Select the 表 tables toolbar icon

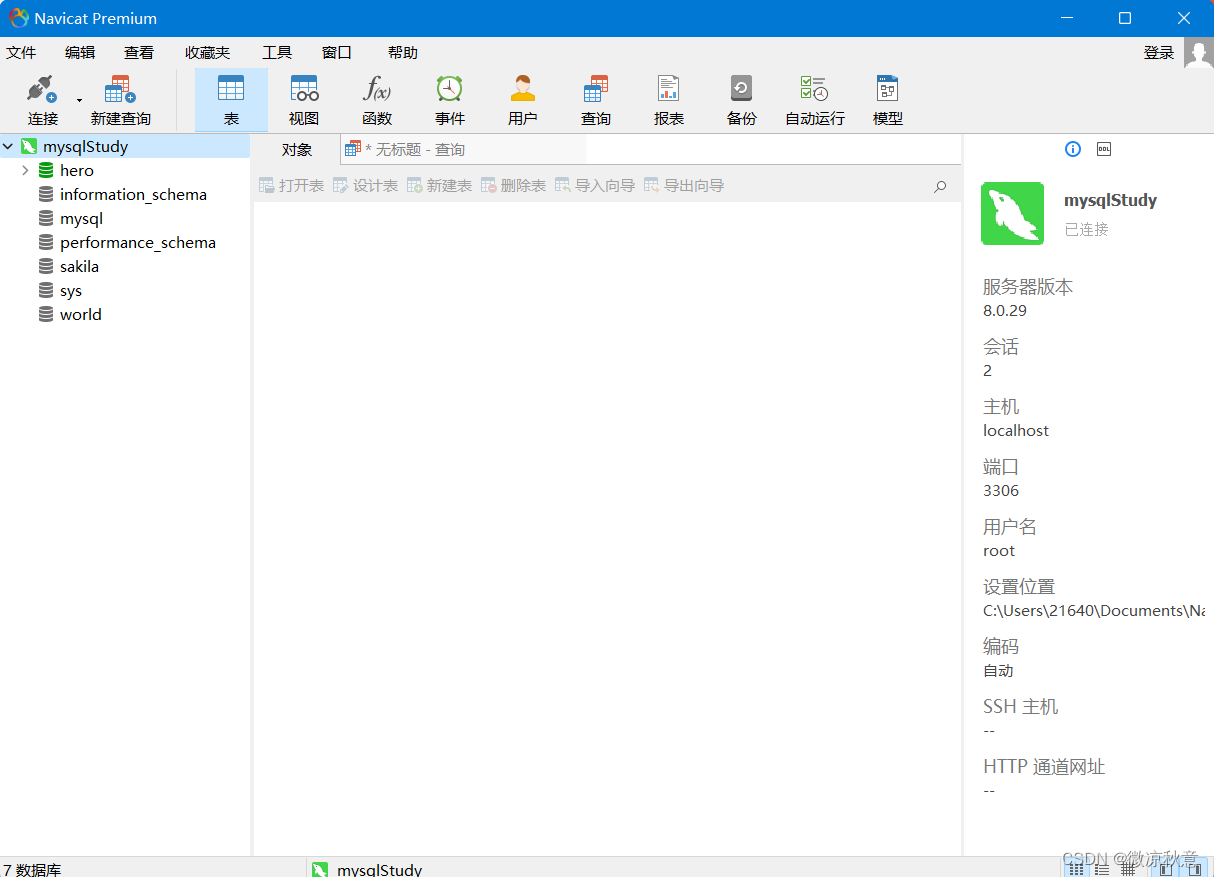[x=231, y=100]
